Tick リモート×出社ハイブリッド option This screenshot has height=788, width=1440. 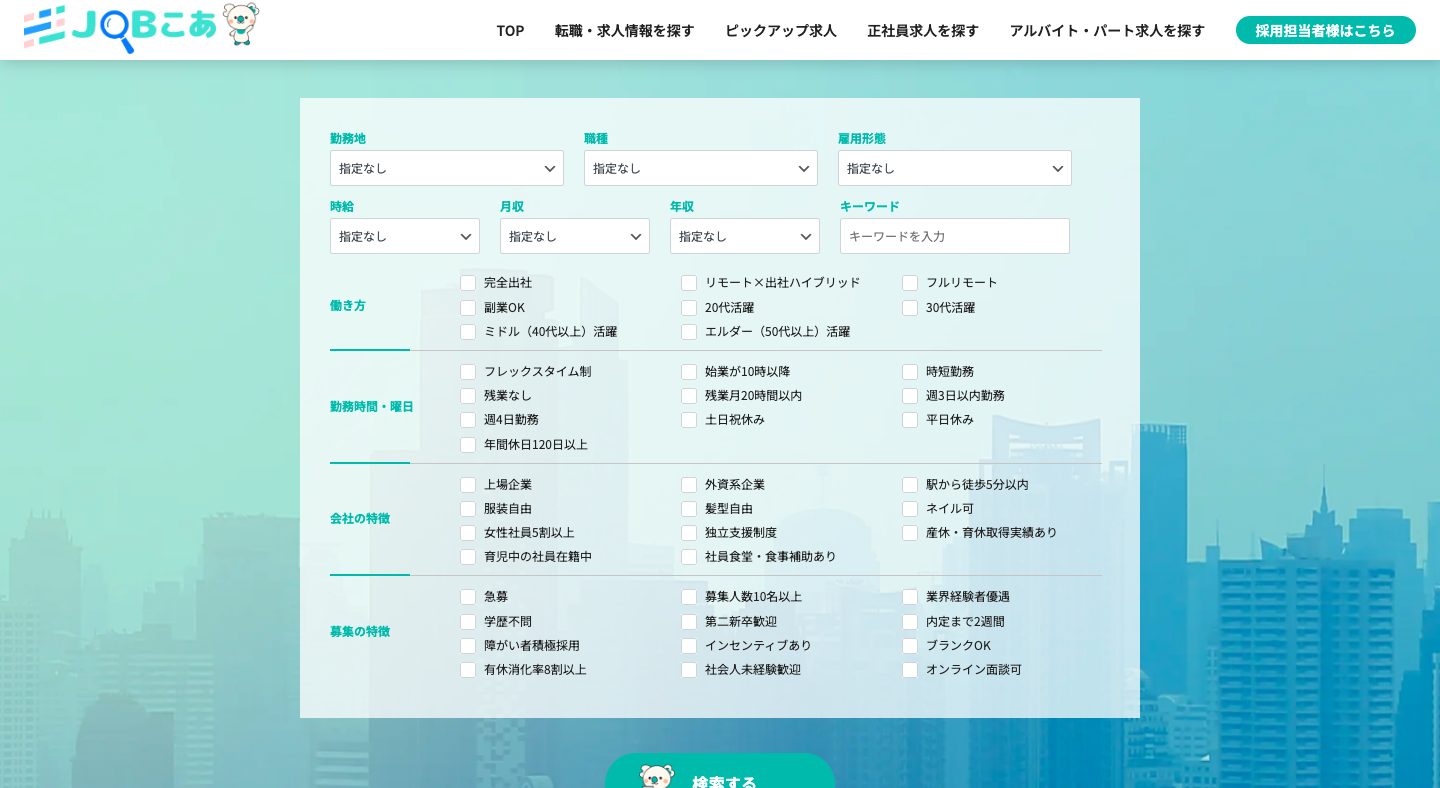(689, 283)
